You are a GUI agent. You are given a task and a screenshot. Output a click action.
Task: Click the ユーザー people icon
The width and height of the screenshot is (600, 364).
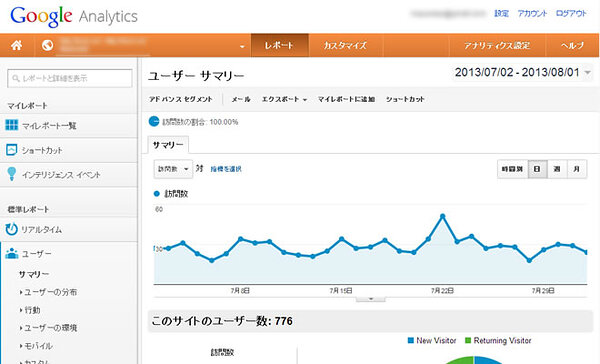11,253
